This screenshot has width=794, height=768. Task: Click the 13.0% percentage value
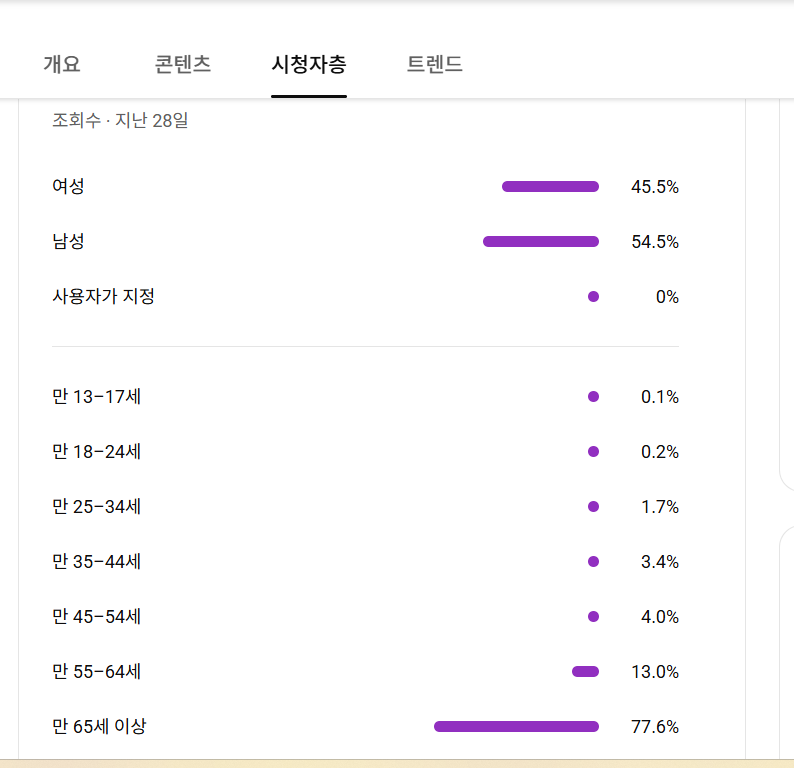tap(655, 672)
